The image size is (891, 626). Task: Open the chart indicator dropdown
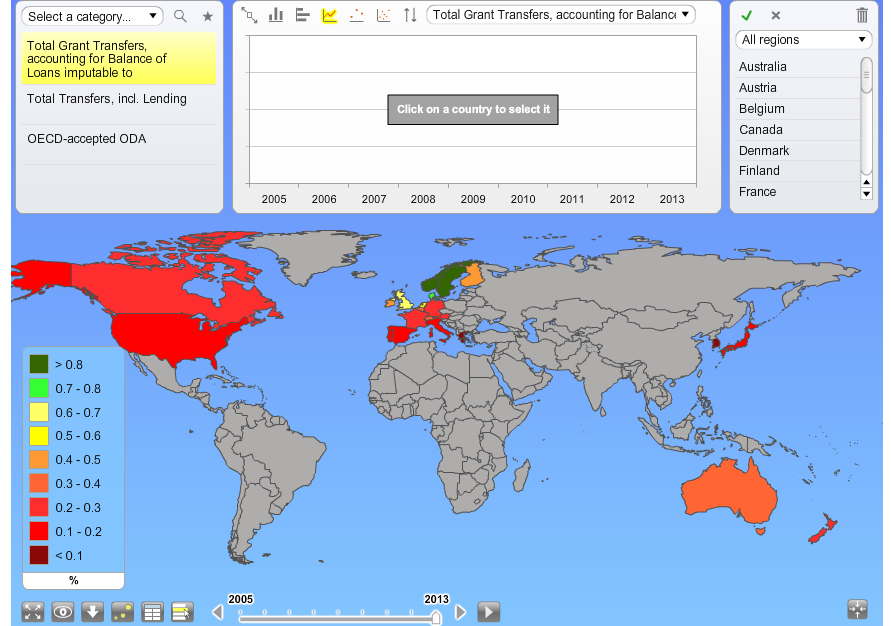[x=561, y=15]
